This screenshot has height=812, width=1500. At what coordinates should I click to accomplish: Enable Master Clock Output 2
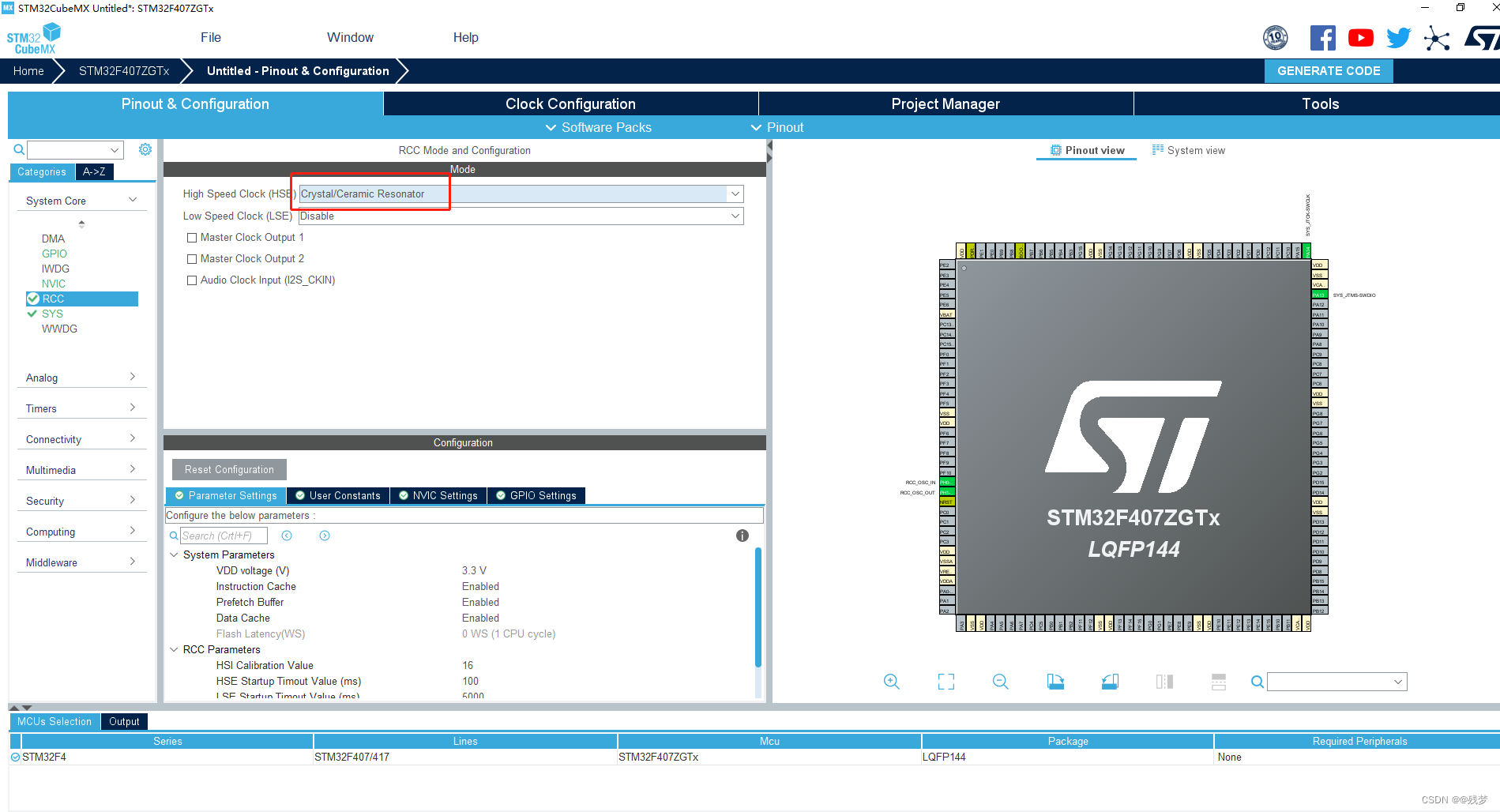(x=191, y=258)
